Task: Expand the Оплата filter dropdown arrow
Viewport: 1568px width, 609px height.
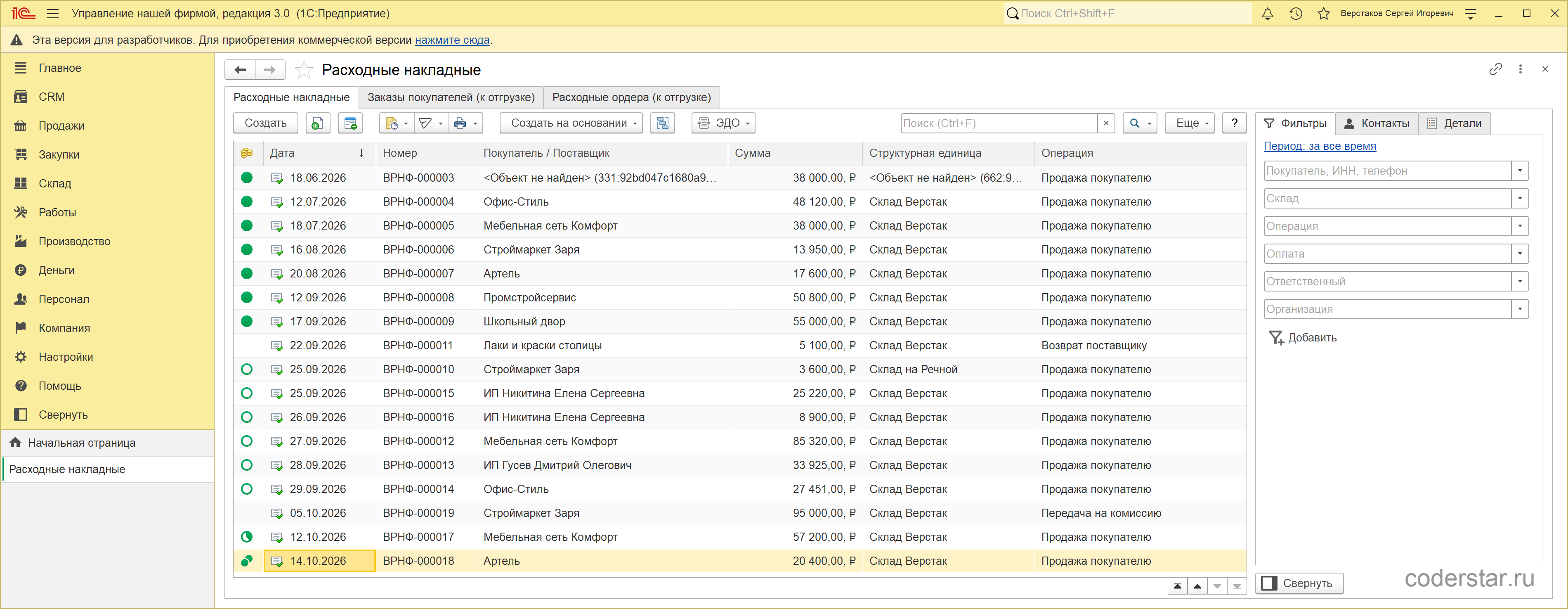Action: pos(1520,254)
